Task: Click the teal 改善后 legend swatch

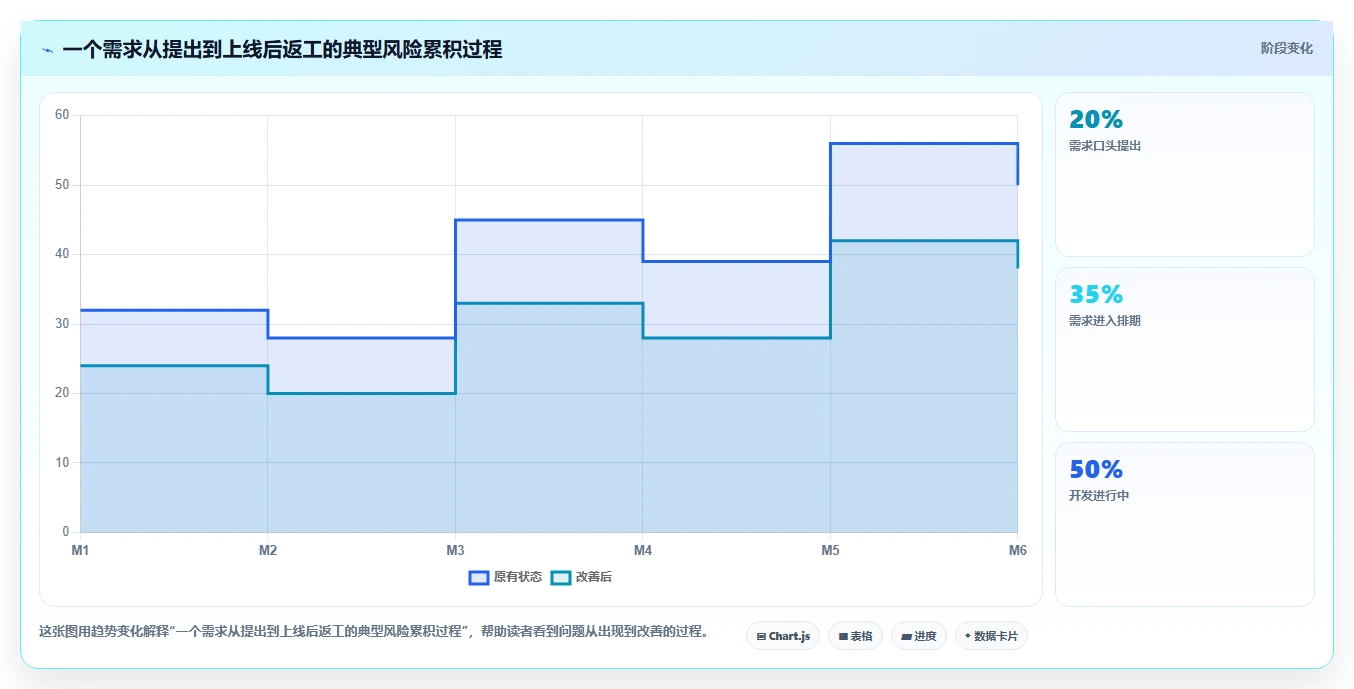Action: tap(561, 577)
